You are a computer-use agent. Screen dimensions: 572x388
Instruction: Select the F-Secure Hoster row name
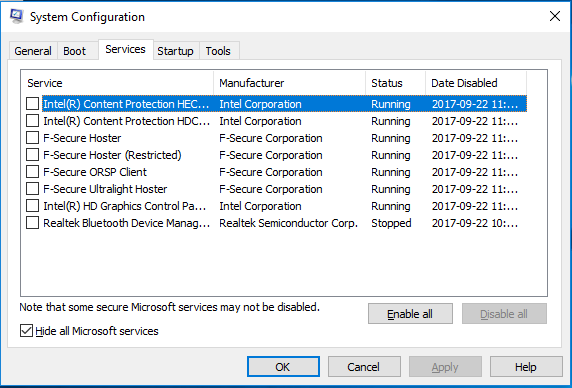click(82, 138)
